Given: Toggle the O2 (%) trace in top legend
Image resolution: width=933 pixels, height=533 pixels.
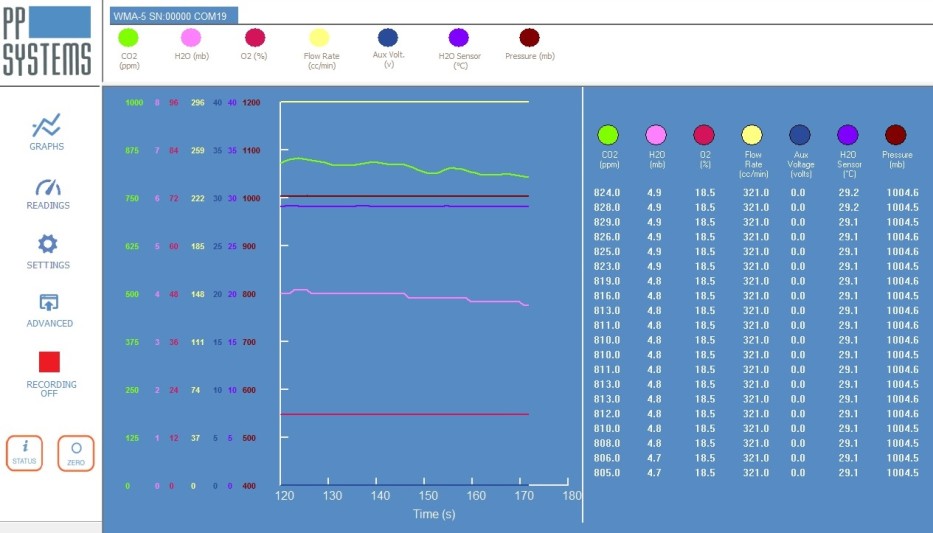Looking at the screenshot, I should pos(255,37).
